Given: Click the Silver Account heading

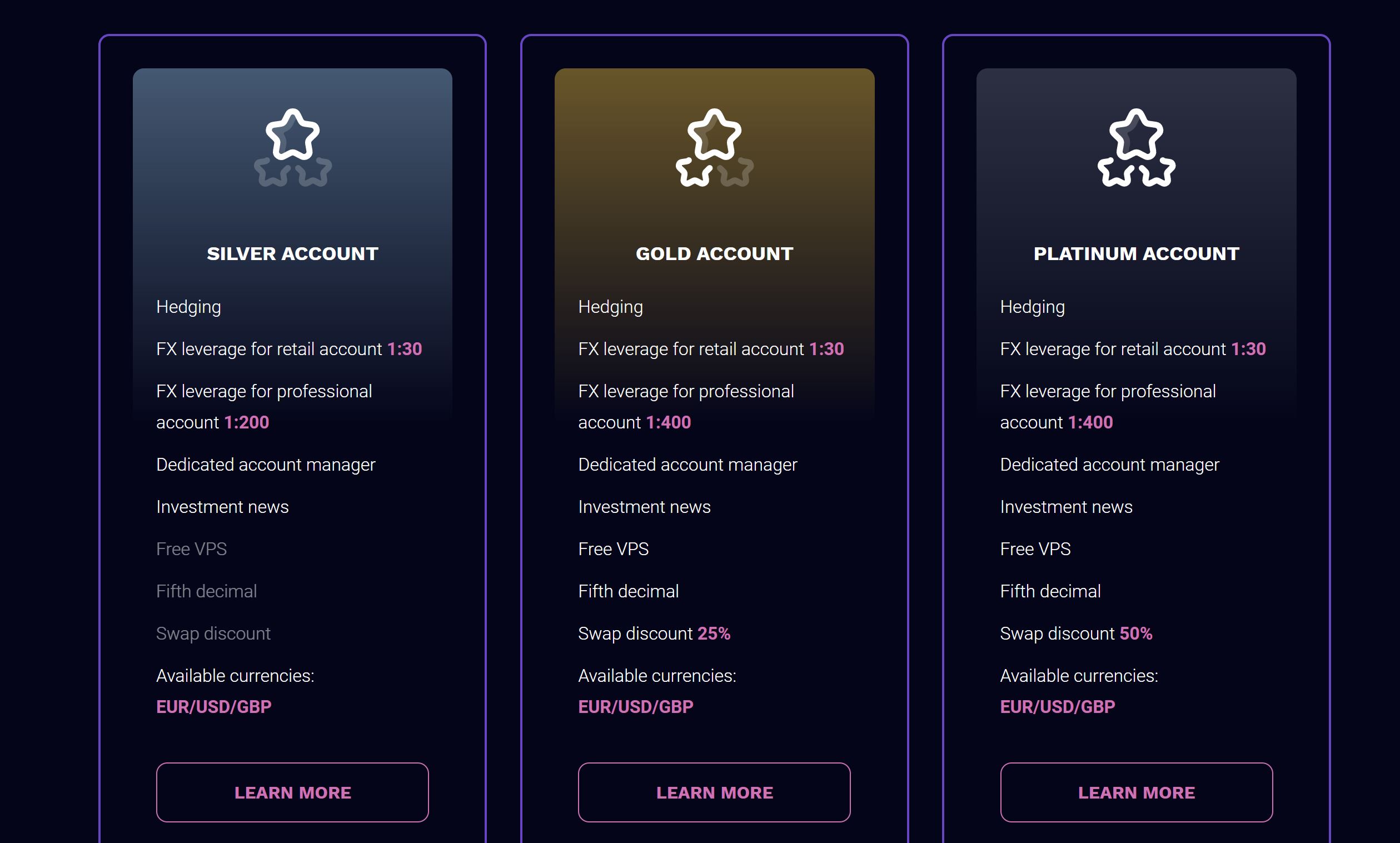Looking at the screenshot, I should [x=292, y=253].
